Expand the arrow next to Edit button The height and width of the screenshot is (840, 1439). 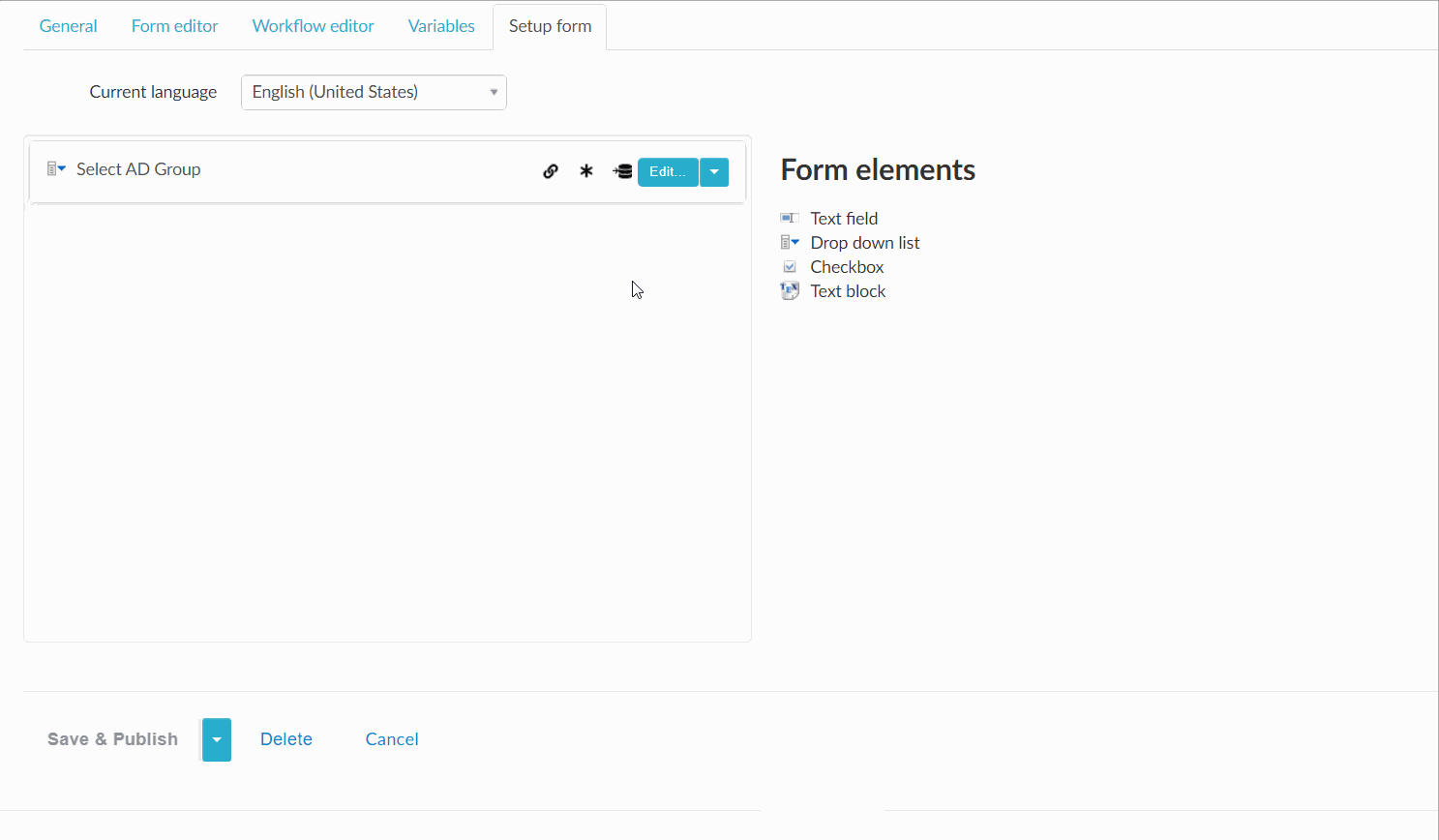pyautogui.click(x=714, y=172)
